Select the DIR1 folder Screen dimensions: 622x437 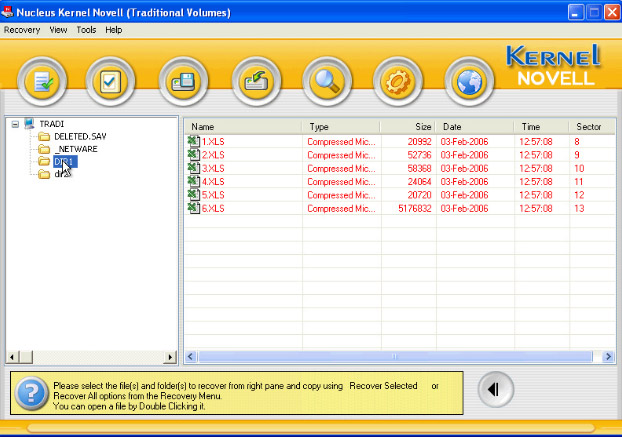(x=65, y=161)
